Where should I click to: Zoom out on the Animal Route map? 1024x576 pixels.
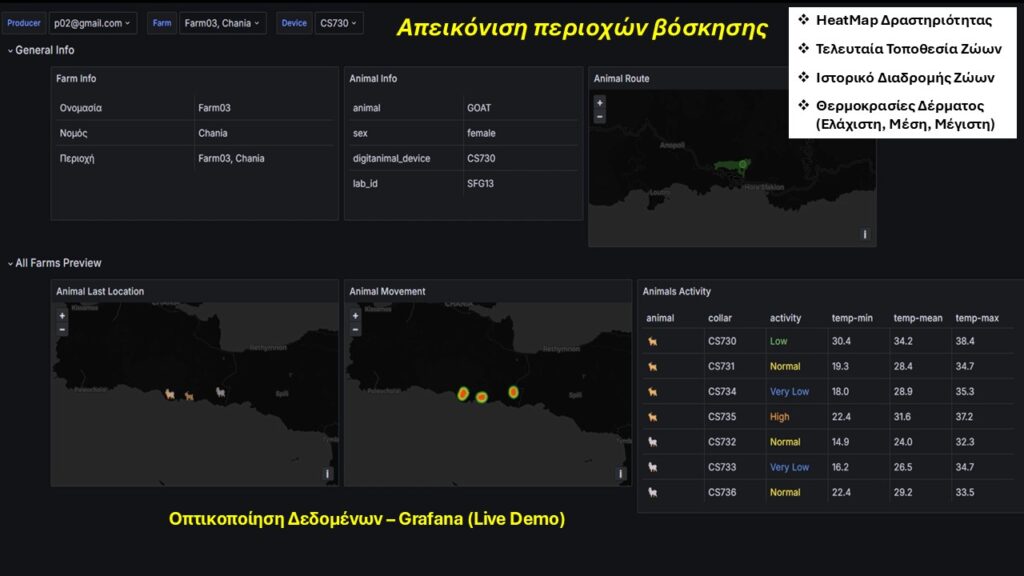point(598,116)
